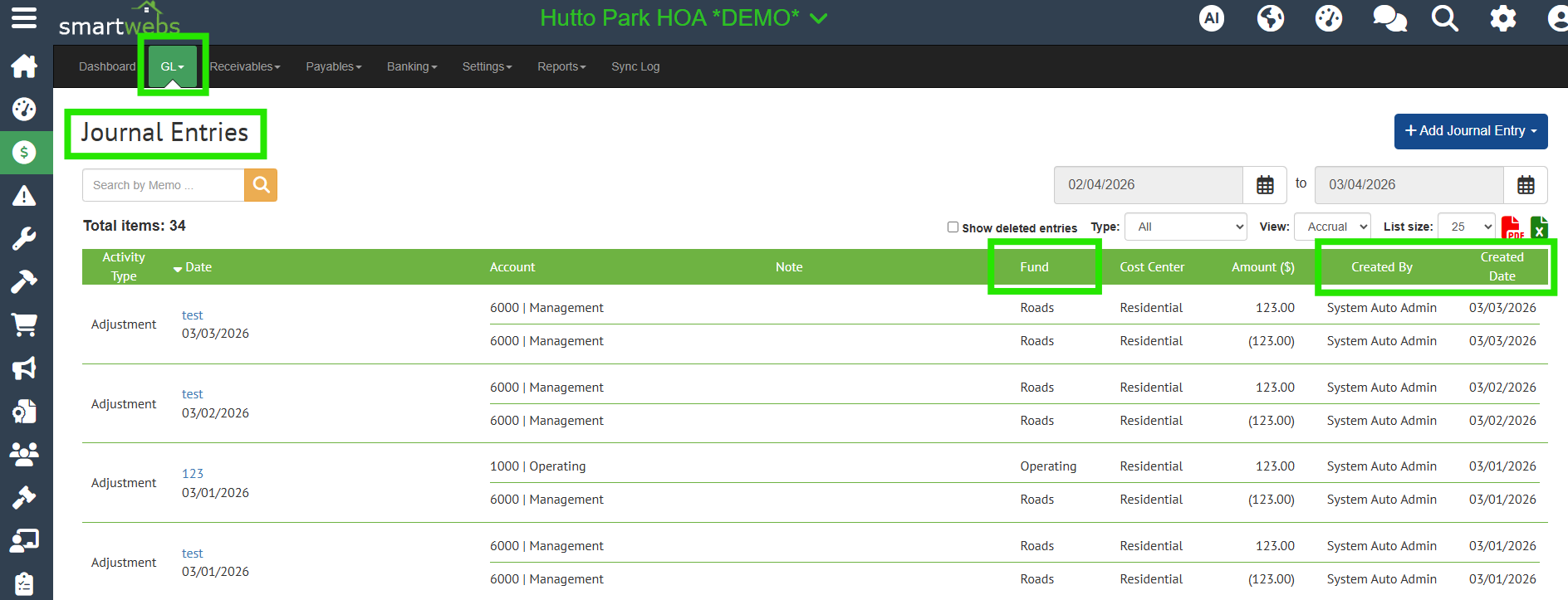Click the Search by Memo field

pos(163,185)
